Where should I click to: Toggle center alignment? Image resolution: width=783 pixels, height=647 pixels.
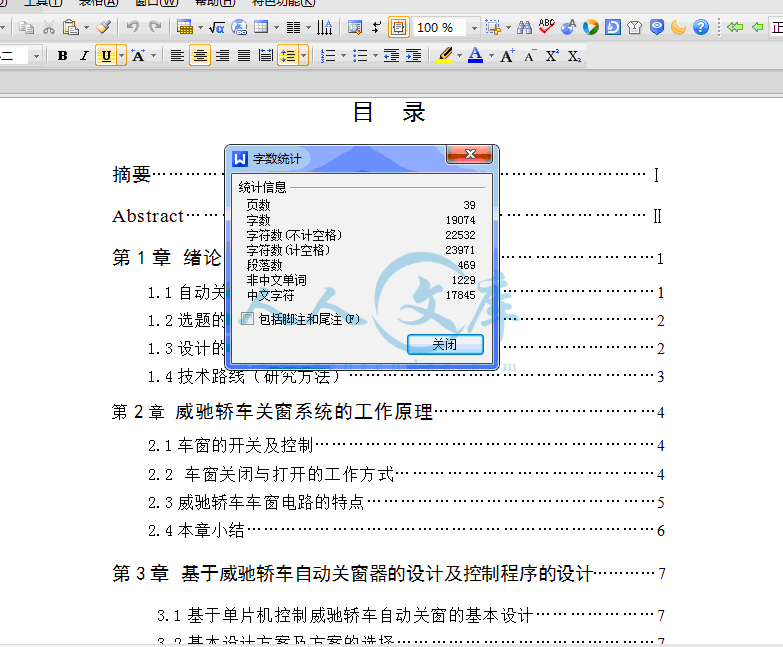(x=200, y=55)
